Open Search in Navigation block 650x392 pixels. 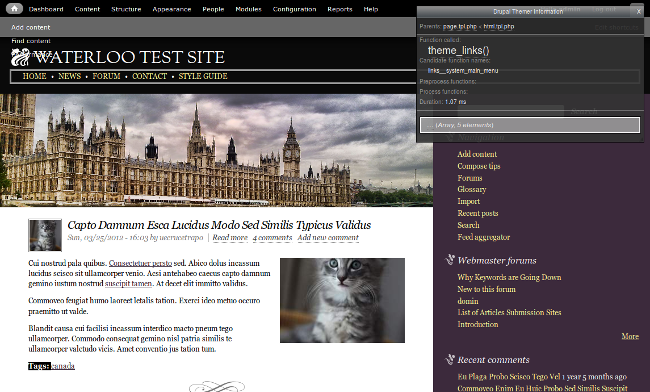(x=468, y=225)
